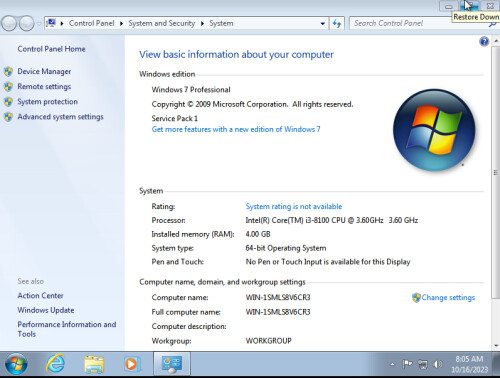Screen dimensions: 500x378
Task: Click the Forward navigation button
Action: (26, 23)
